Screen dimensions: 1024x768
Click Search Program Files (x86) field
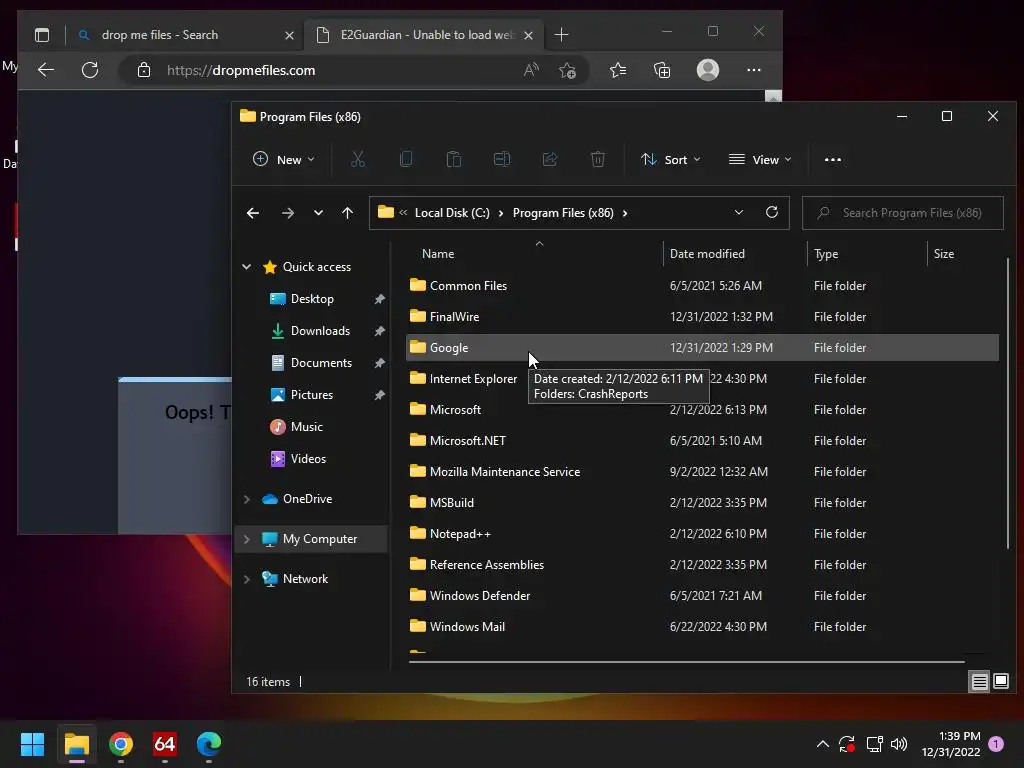903,213
